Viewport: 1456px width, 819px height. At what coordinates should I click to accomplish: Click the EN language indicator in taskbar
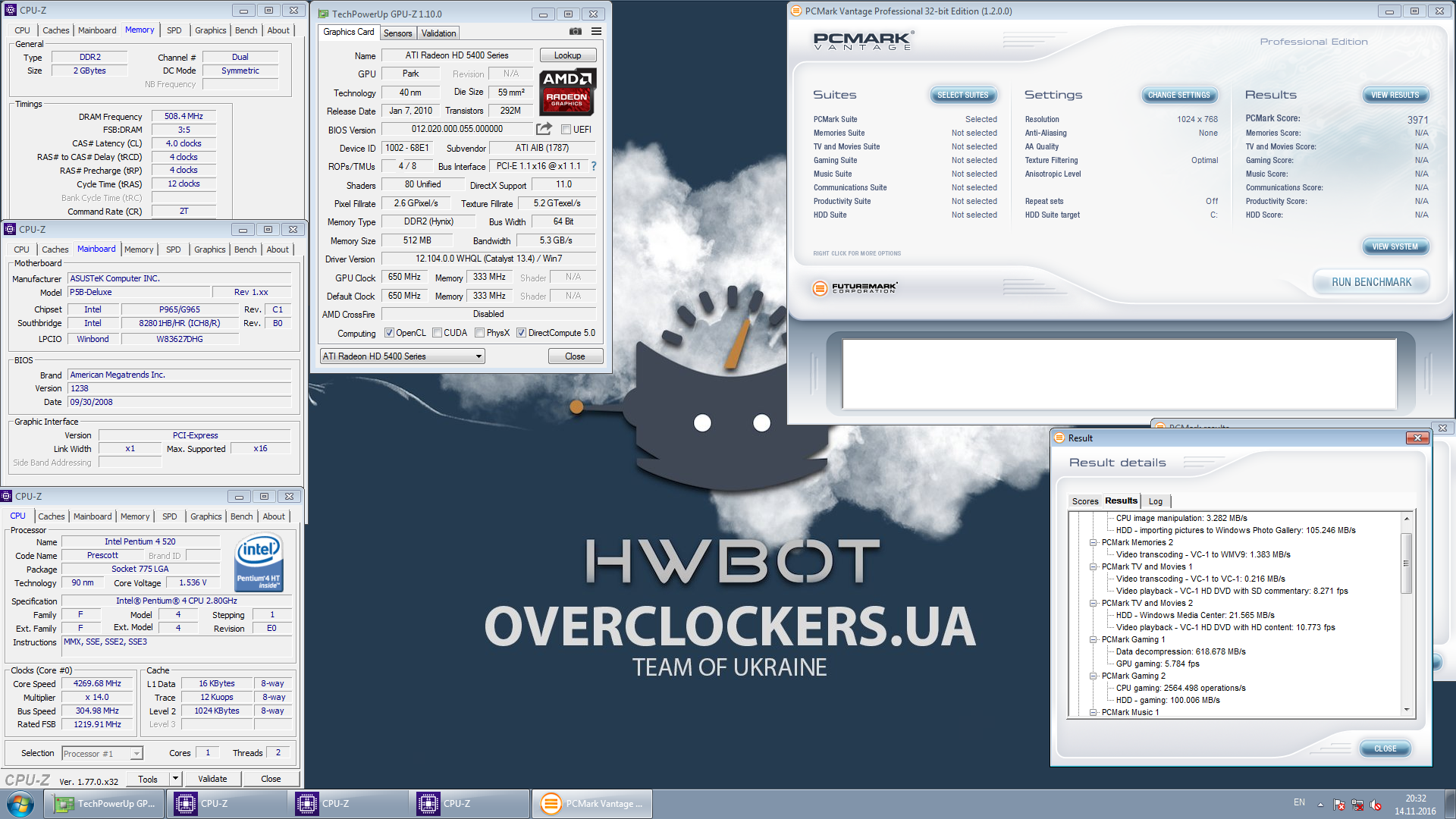(1299, 802)
